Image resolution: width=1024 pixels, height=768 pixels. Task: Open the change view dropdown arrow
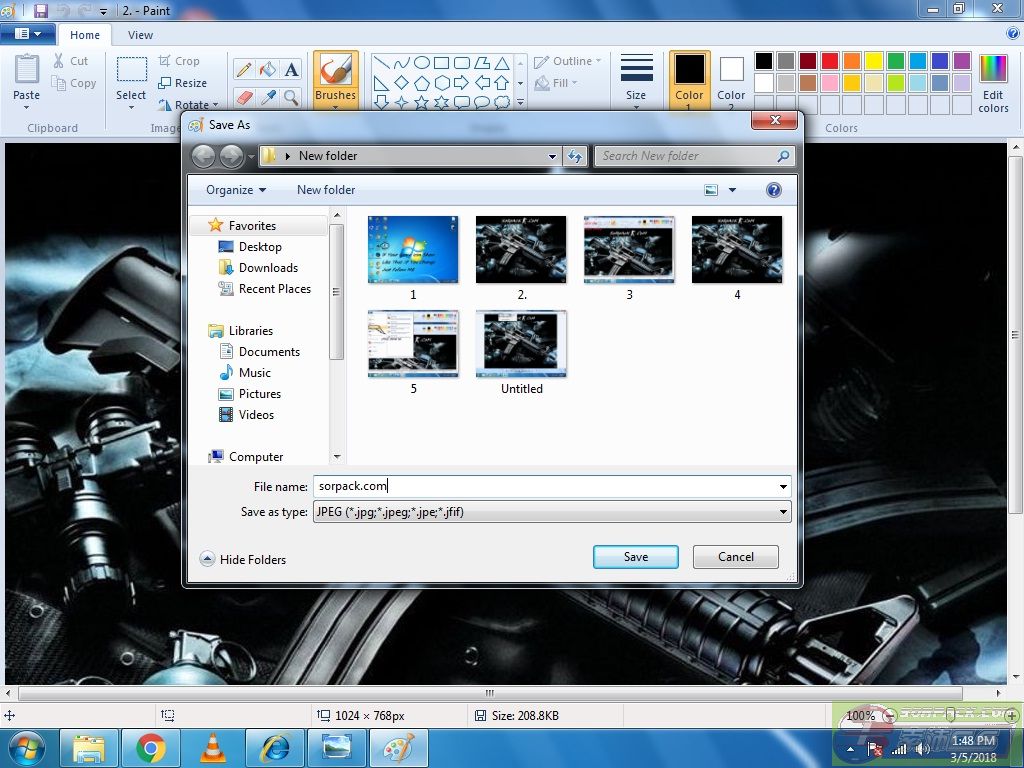[732, 190]
